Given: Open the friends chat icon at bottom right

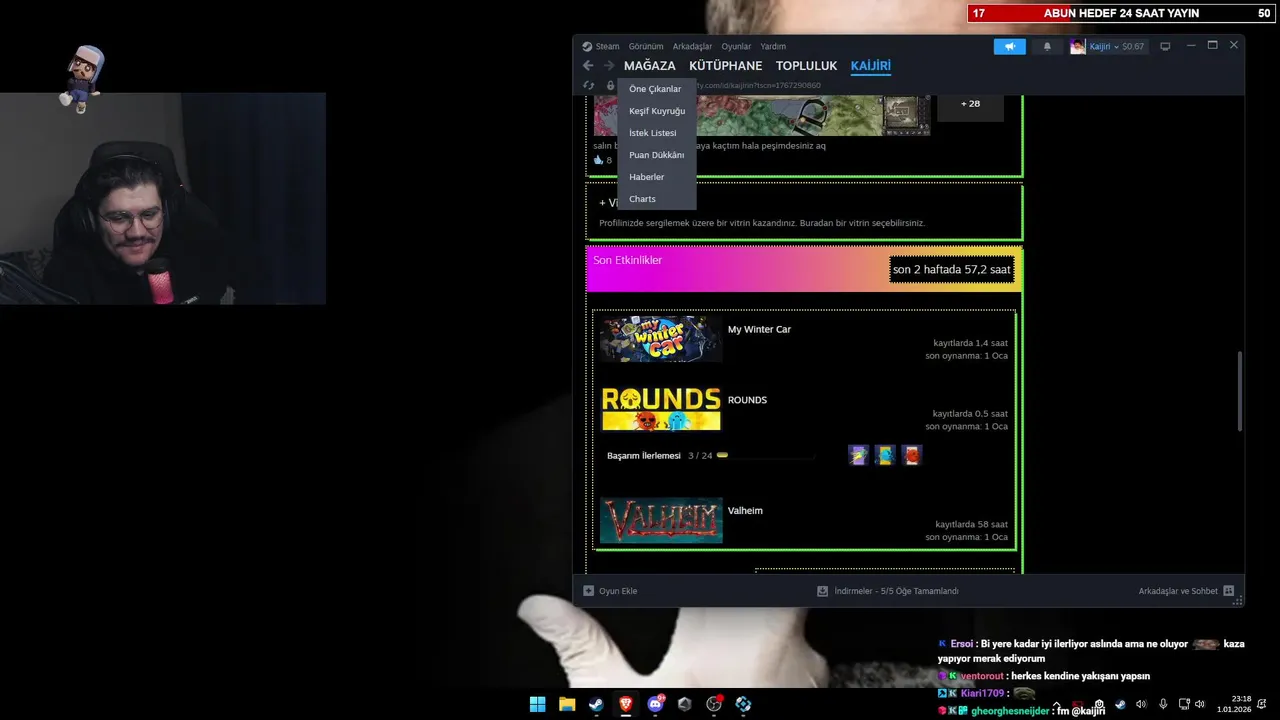Looking at the screenshot, I should point(1229,591).
